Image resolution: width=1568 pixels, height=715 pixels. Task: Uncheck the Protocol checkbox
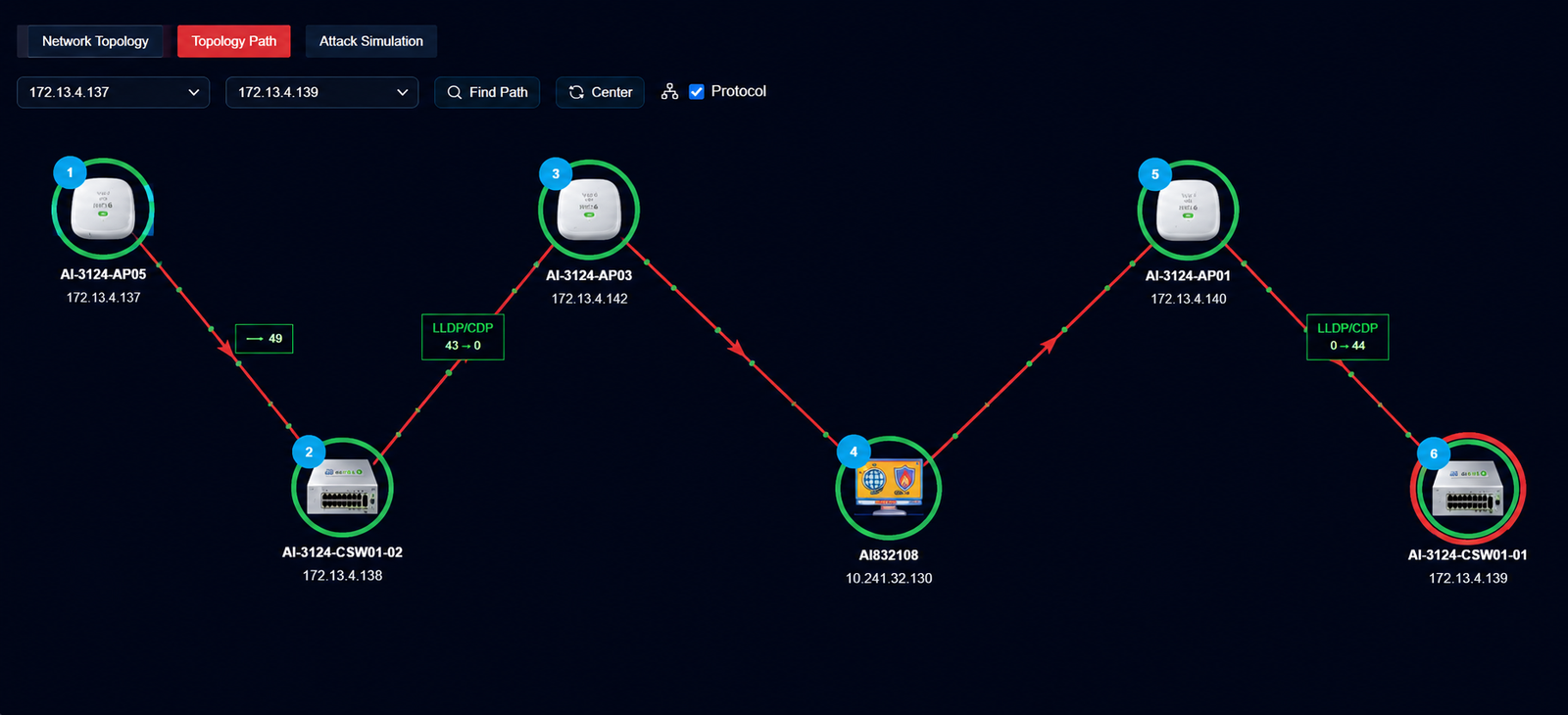[697, 91]
